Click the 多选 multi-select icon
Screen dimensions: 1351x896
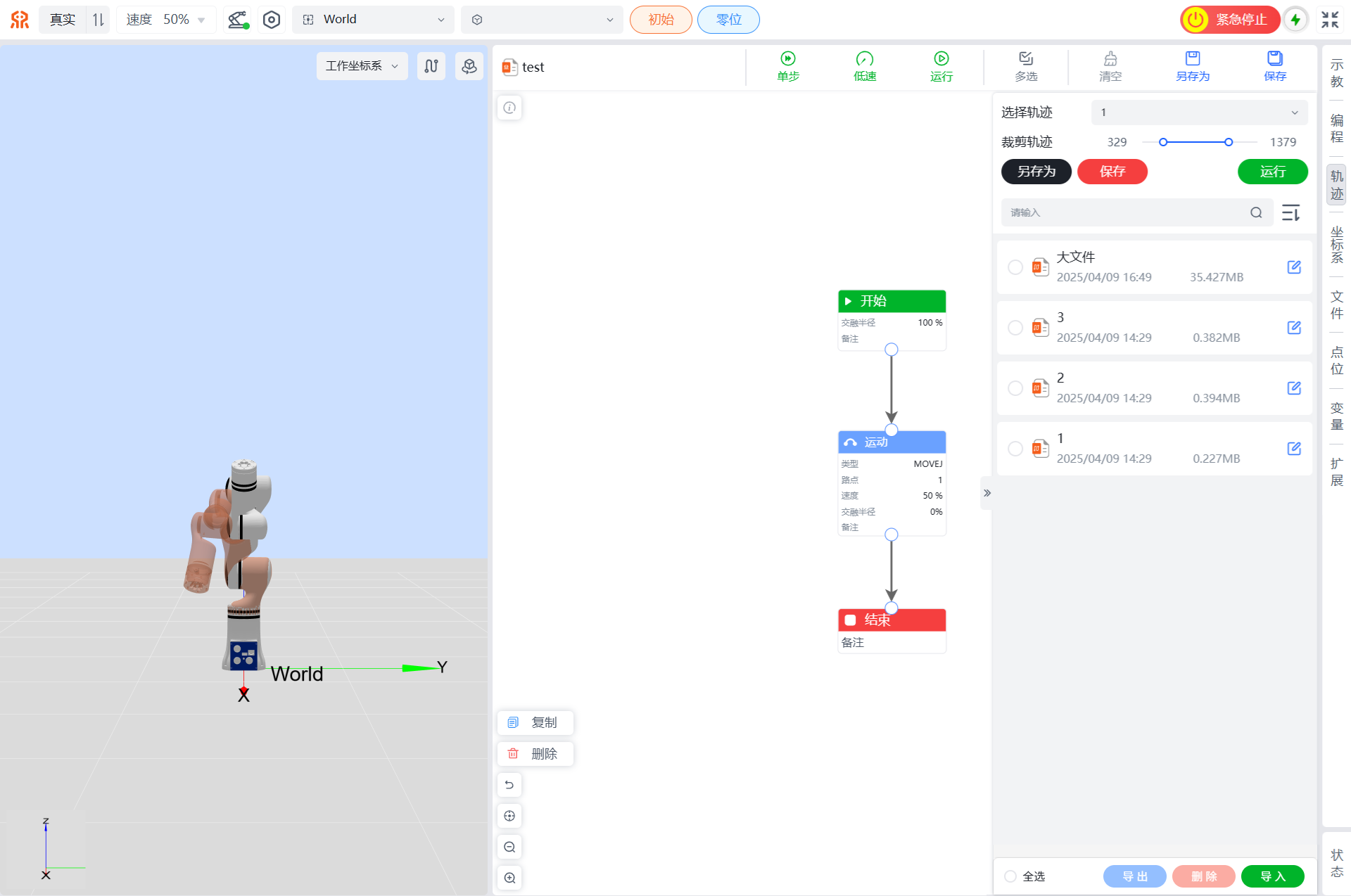tap(1026, 59)
